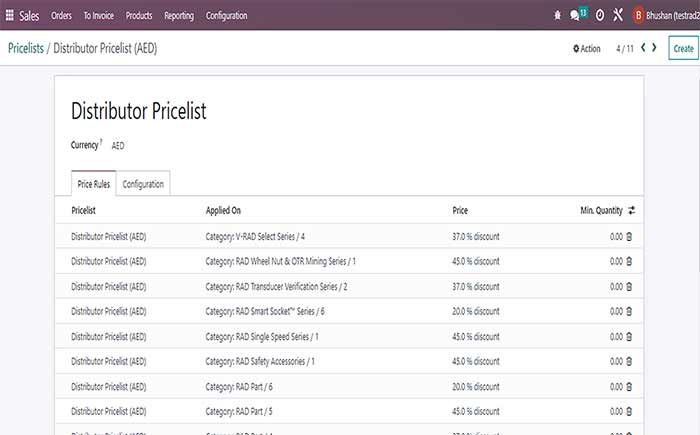Click the bug debug icon in top bar
Screen dimensions: 700x435
[557, 16]
